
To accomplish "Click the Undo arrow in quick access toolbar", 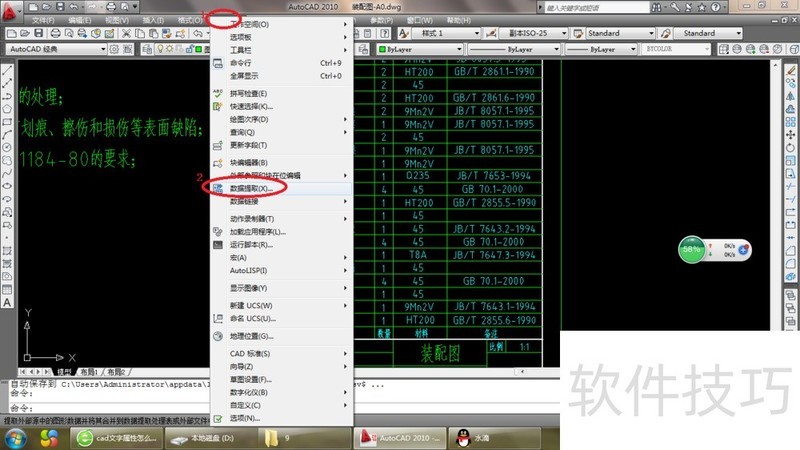I will tap(74, 7).
